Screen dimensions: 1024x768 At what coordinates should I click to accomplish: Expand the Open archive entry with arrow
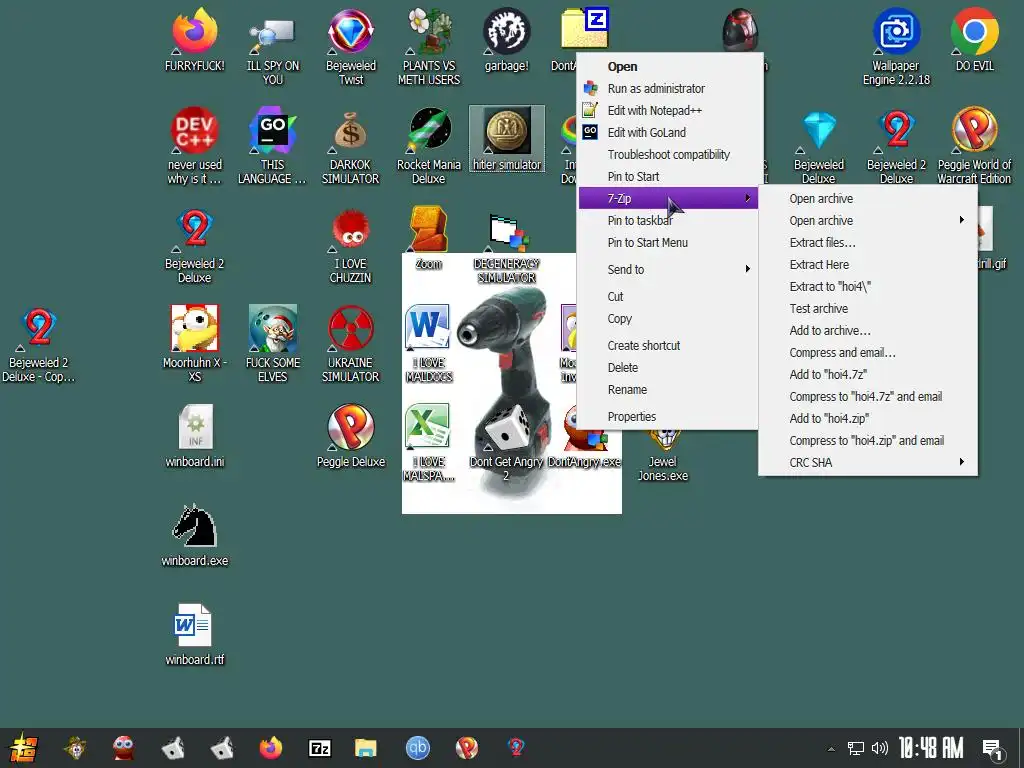868,221
